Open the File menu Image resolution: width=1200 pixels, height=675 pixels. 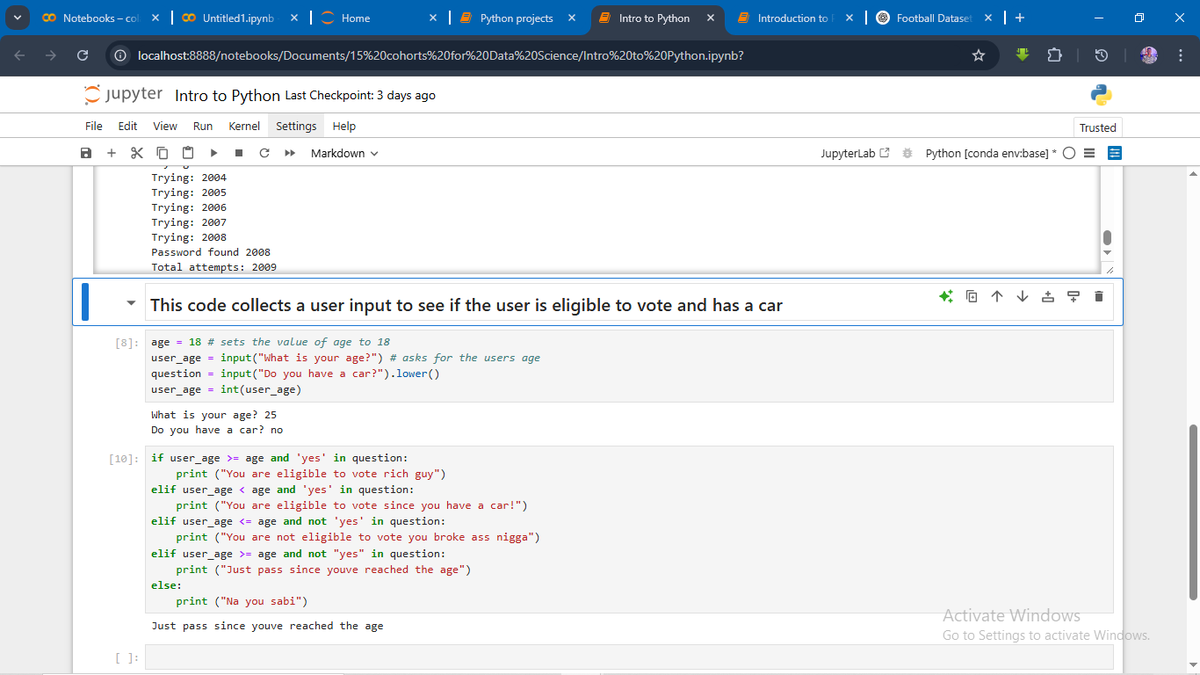(x=93, y=126)
